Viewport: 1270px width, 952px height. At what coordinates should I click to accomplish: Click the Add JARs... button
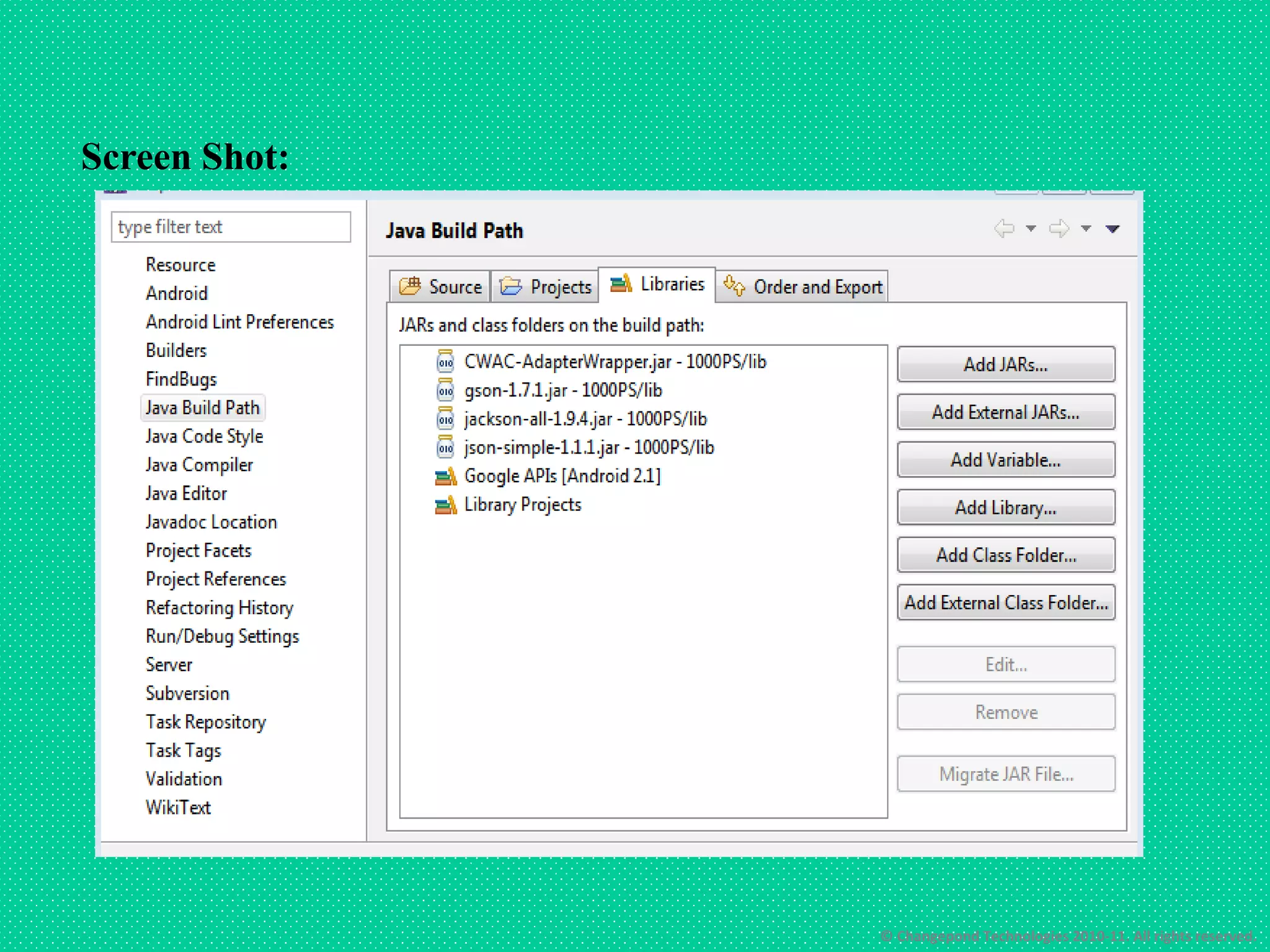tap(1006, 364)
